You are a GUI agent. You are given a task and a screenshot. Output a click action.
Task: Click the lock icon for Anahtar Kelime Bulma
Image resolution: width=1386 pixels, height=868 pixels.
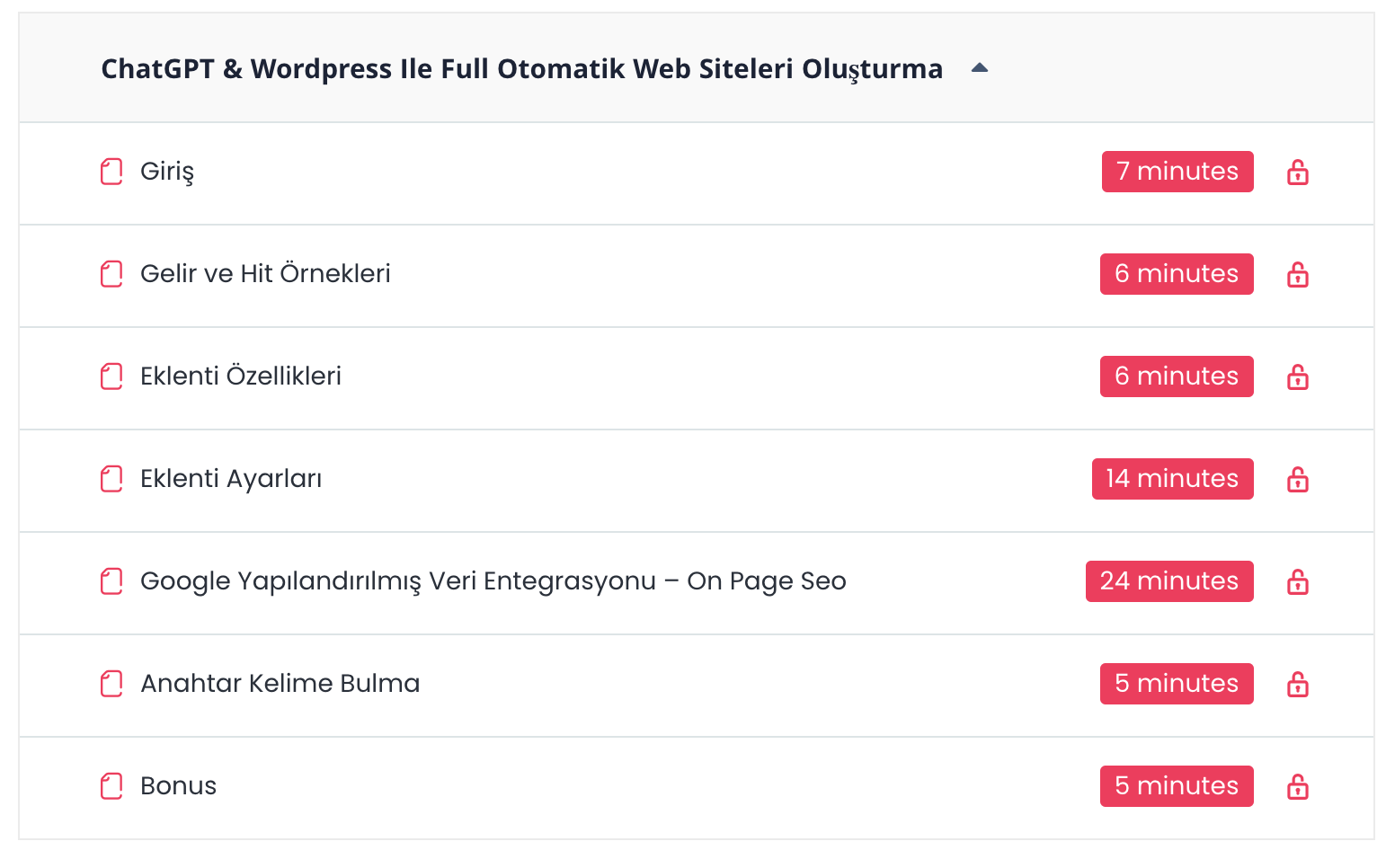pyautogui.click(x=1297, y=684)
